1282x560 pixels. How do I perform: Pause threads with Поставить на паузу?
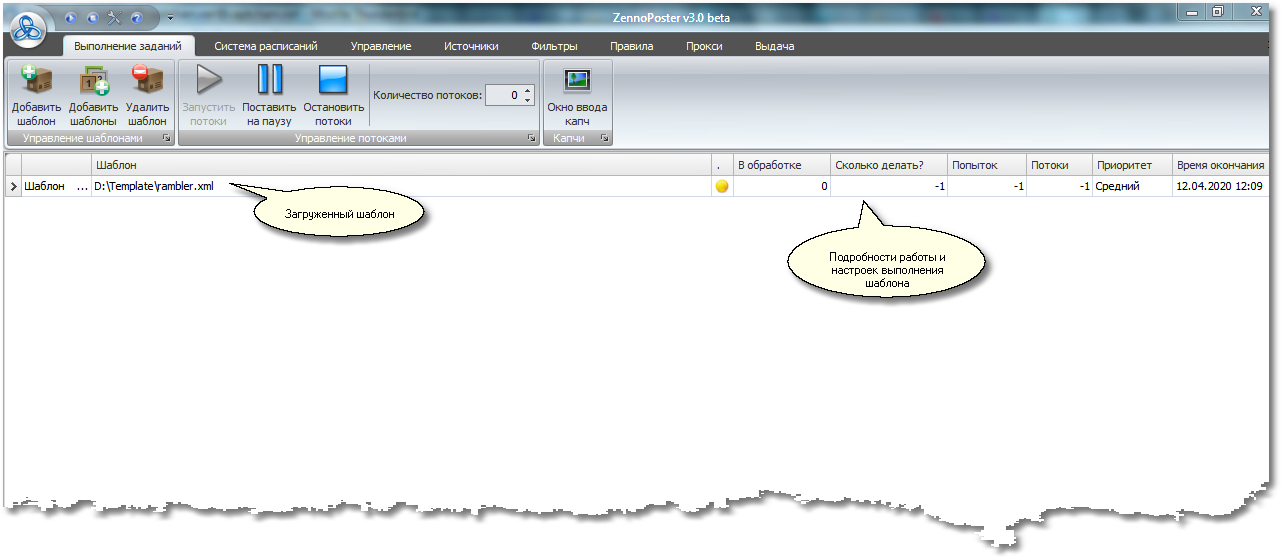point(269,82)
